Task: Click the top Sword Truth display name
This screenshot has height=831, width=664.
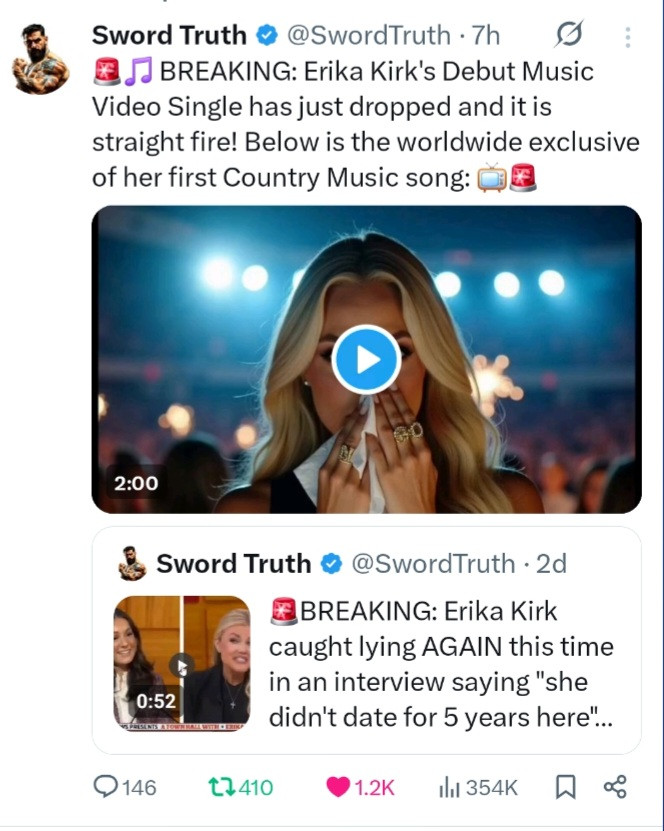Action: pyautogui.click(x=169, y=36)
